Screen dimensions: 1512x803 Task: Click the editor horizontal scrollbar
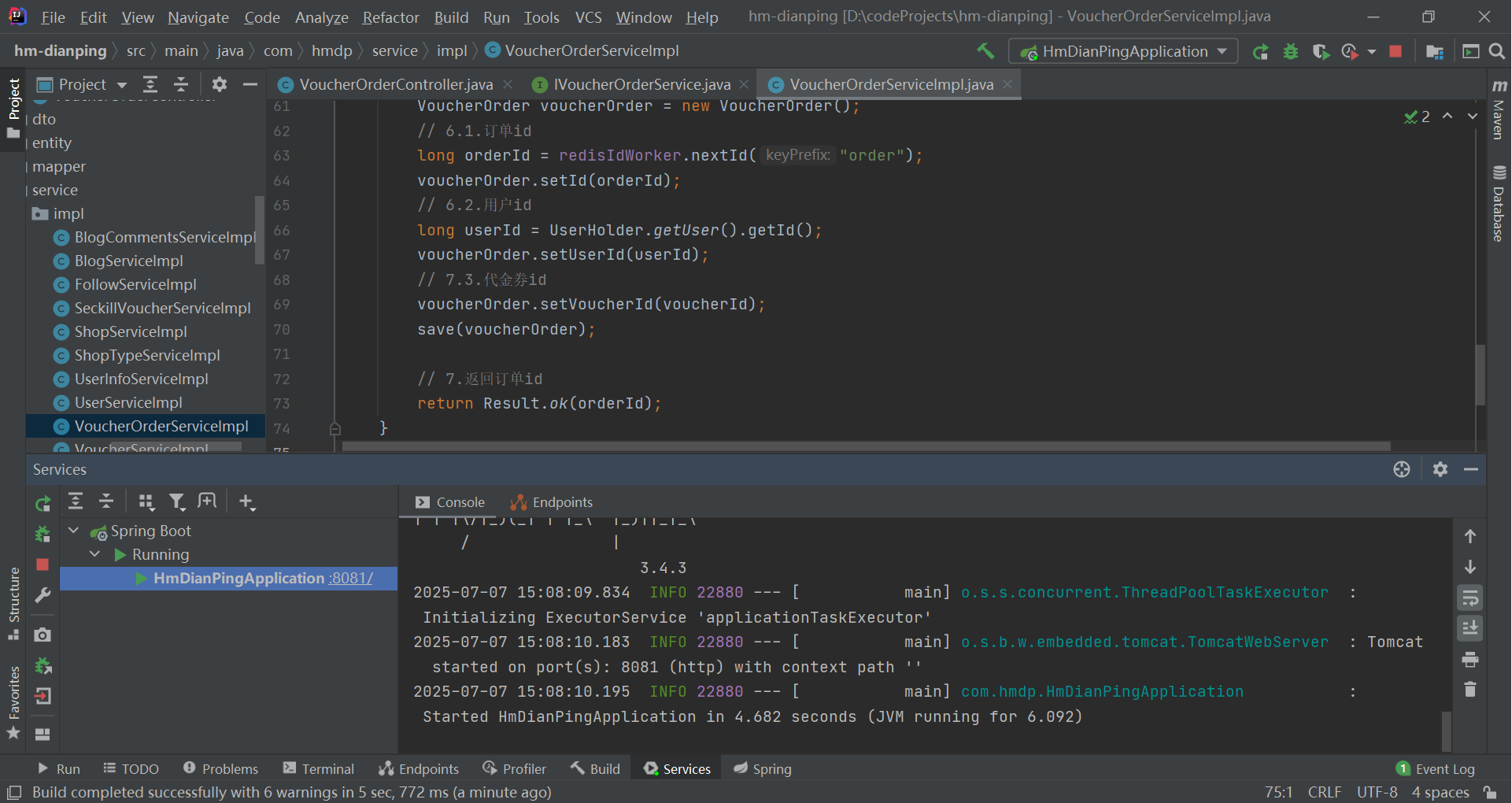866,446
